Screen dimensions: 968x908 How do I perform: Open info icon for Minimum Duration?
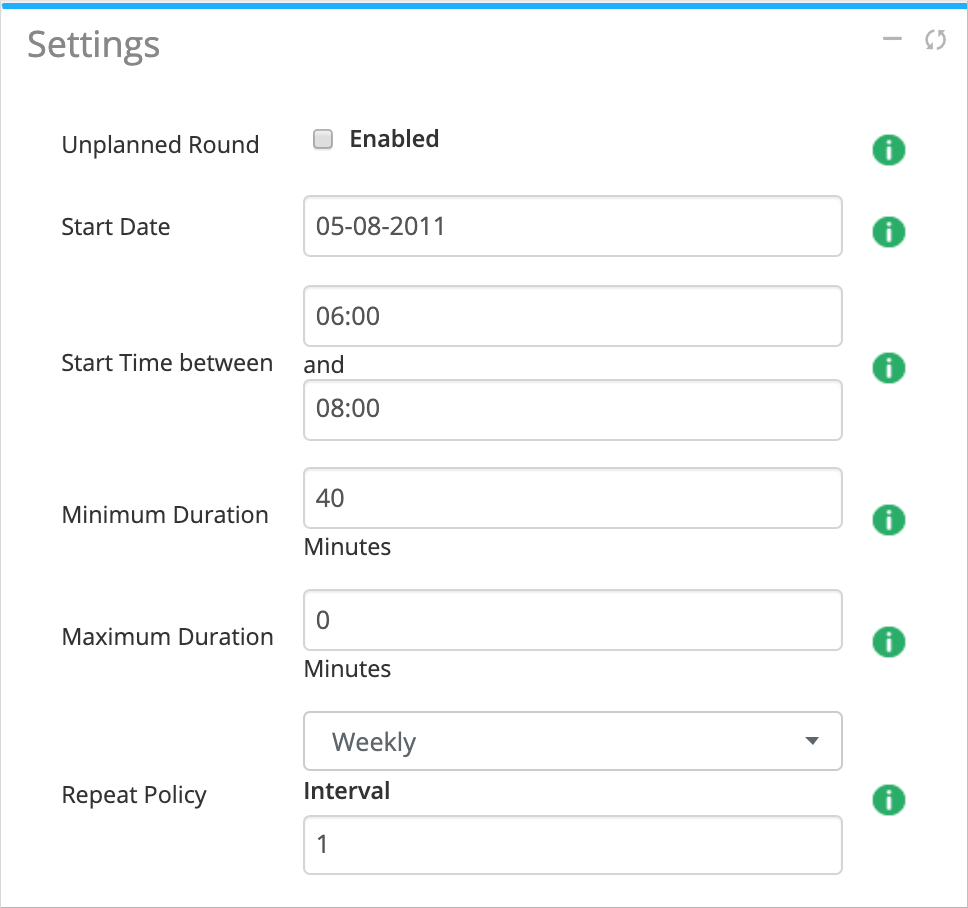(x=888, y=520)
